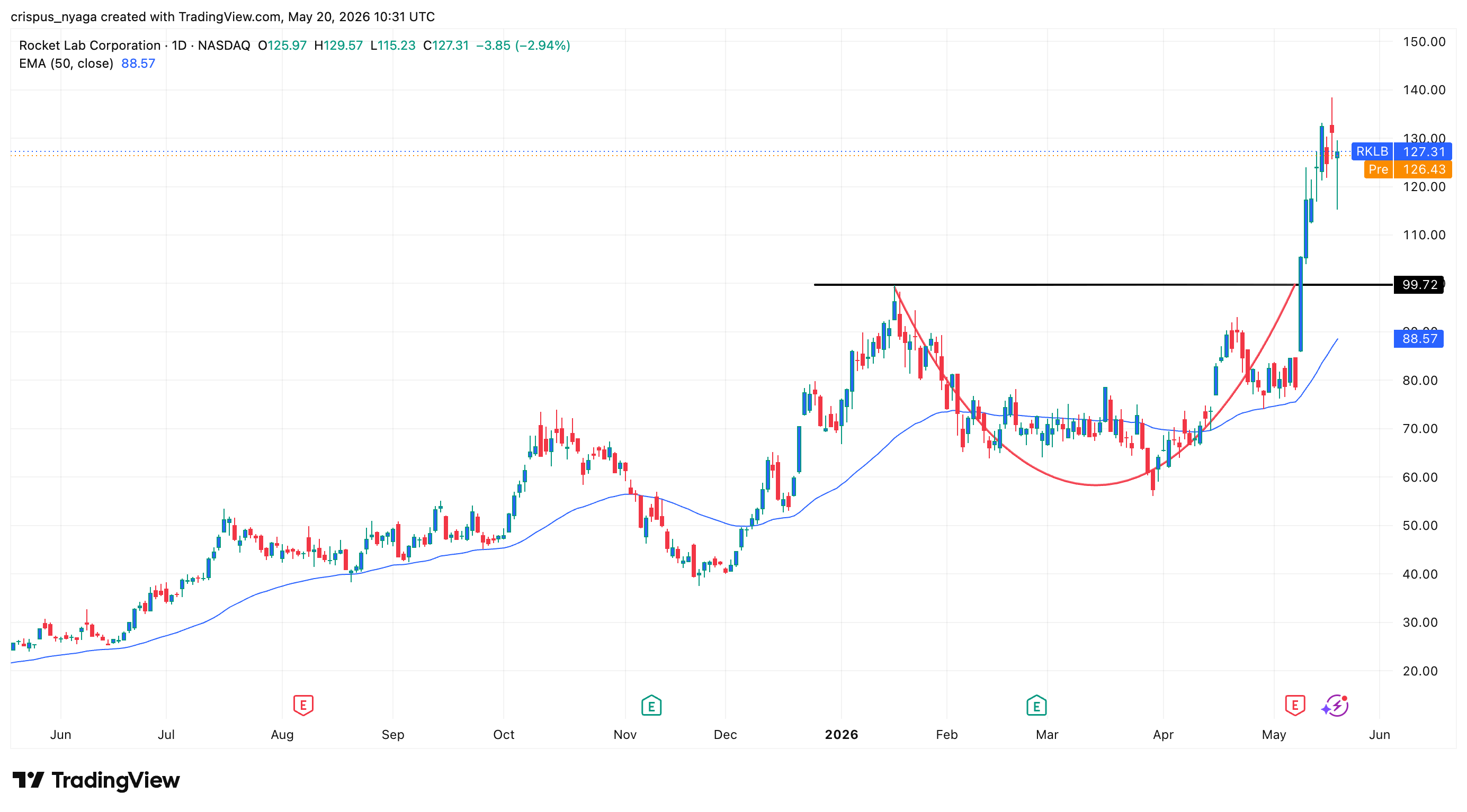Click the Aug label on time axis
This screenshot has height=812, width=1467.
coord(282,735)
